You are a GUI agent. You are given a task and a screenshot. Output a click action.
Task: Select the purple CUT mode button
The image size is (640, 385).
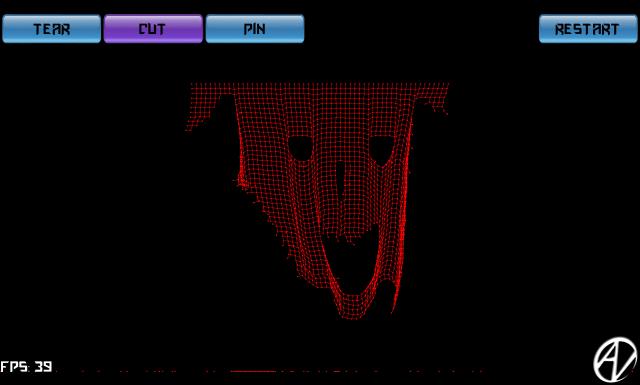[153, 29]
